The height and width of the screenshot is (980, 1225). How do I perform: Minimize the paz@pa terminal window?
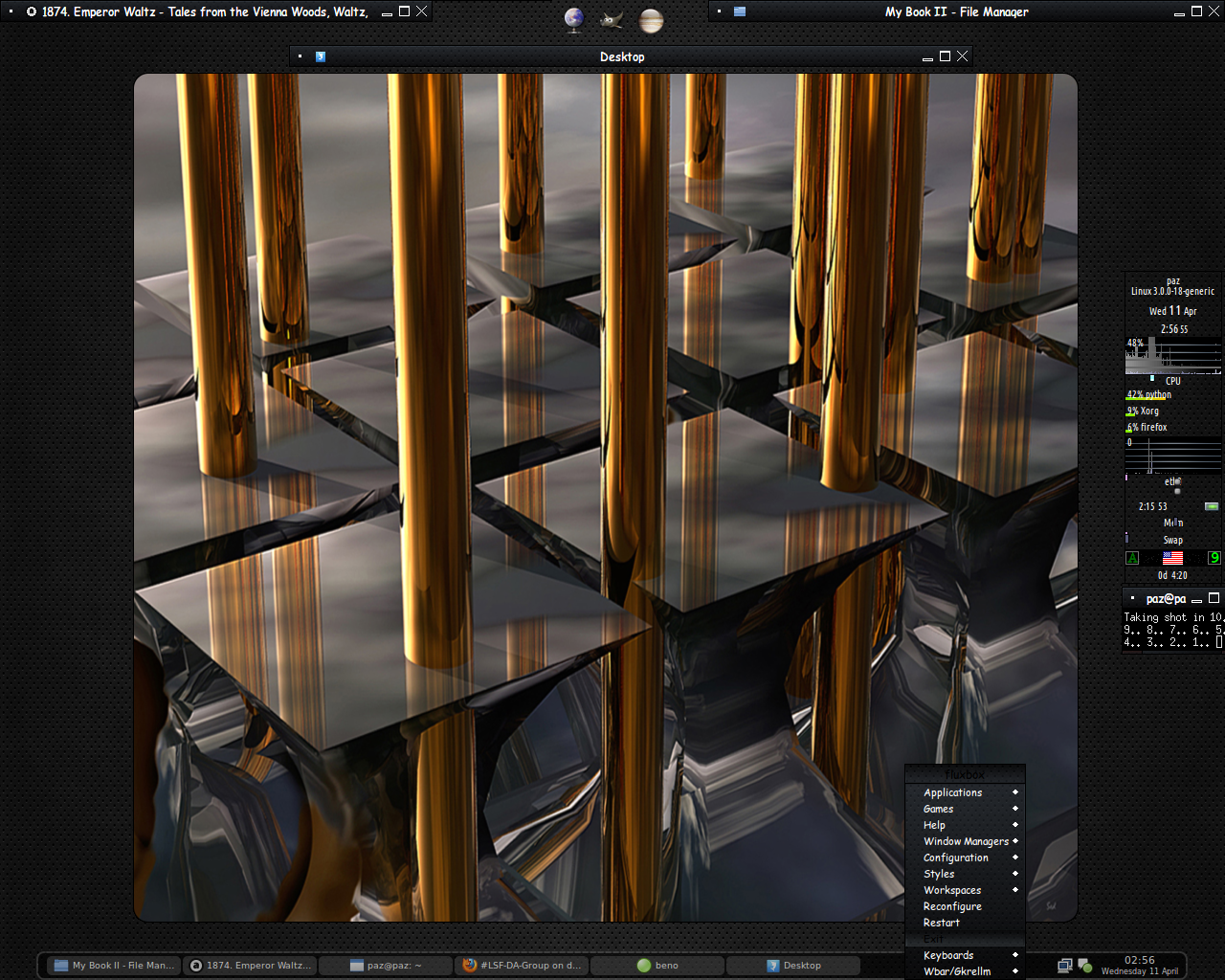[x=1196, y=599]
